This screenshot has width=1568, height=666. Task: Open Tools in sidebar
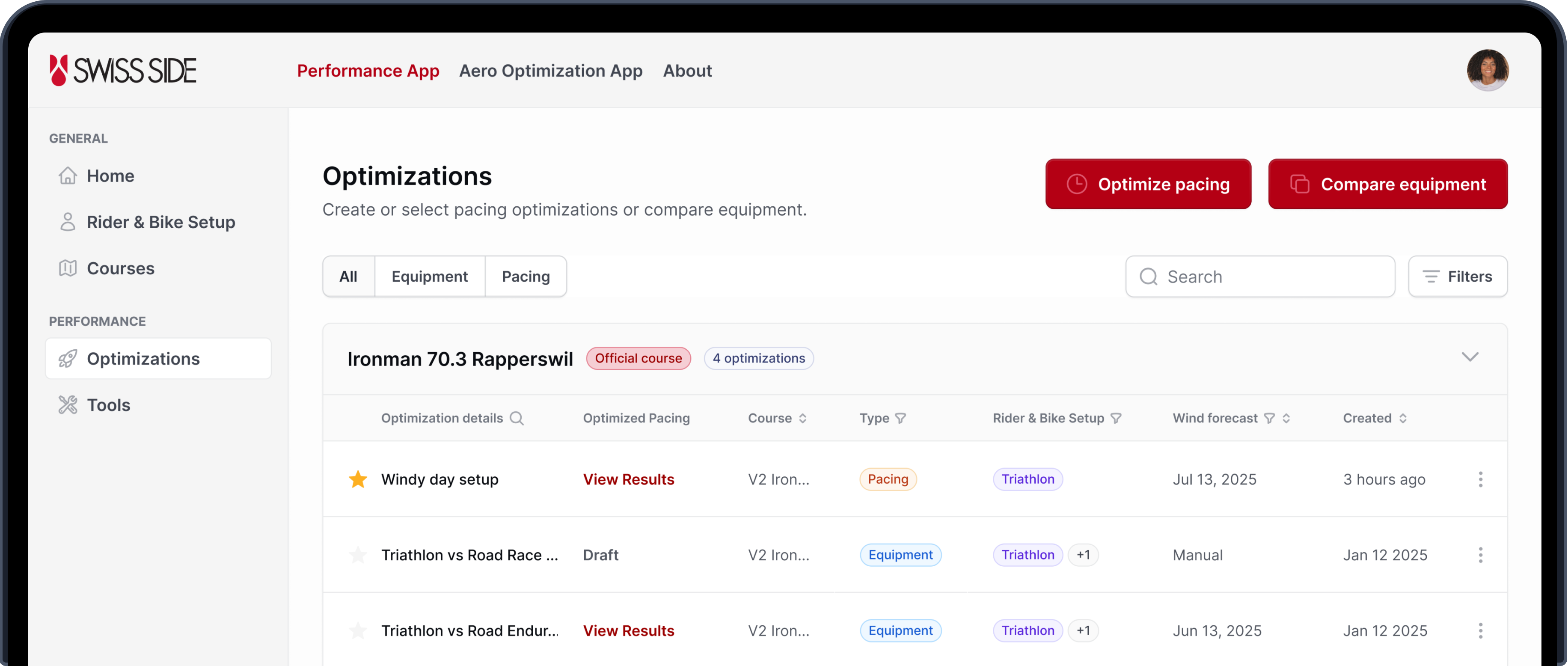pyautogui.click(x=158, y=405)
